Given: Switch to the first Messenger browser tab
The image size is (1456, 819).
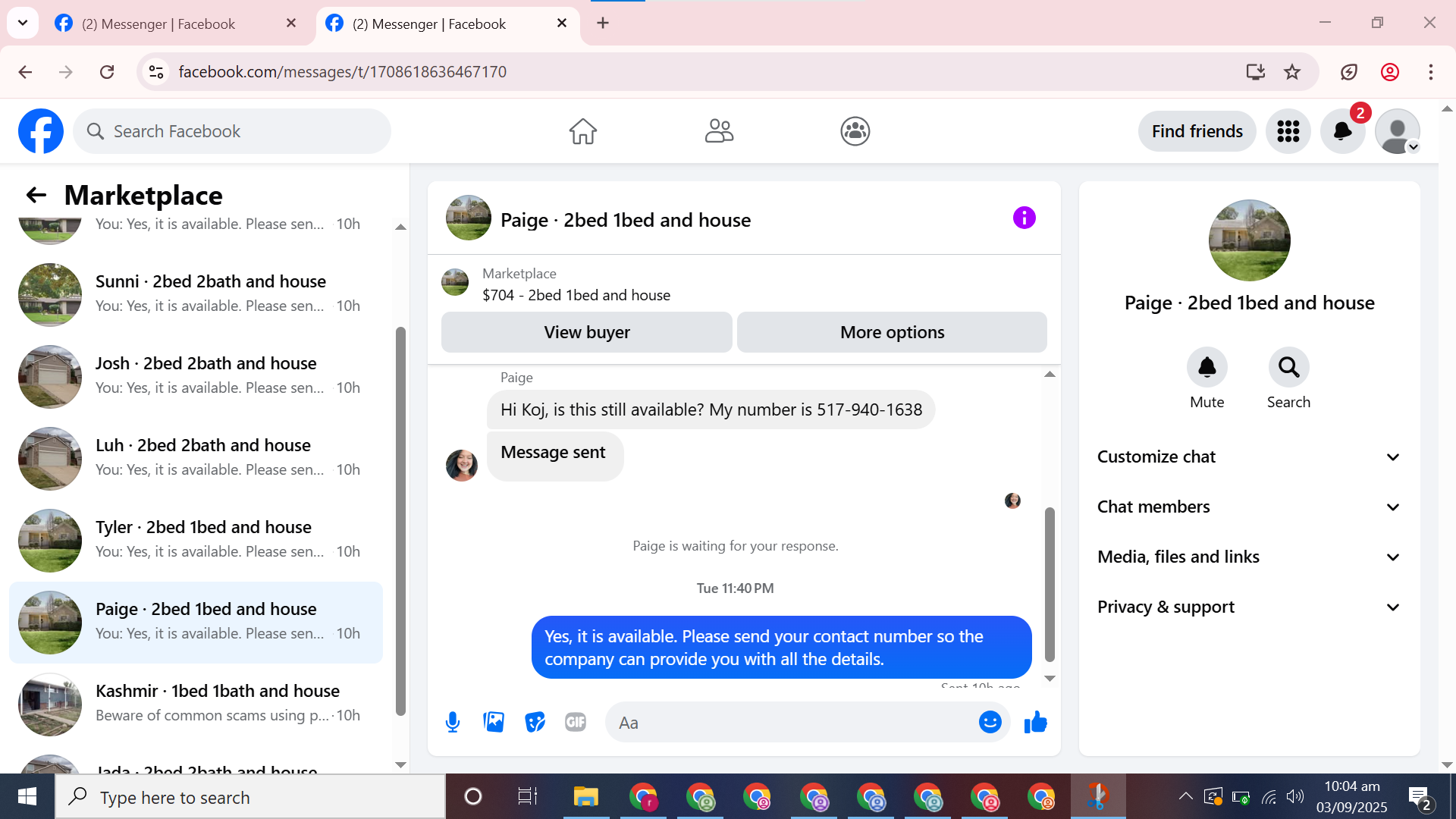Looking at the screenshot, I should [x=159, y=24].
